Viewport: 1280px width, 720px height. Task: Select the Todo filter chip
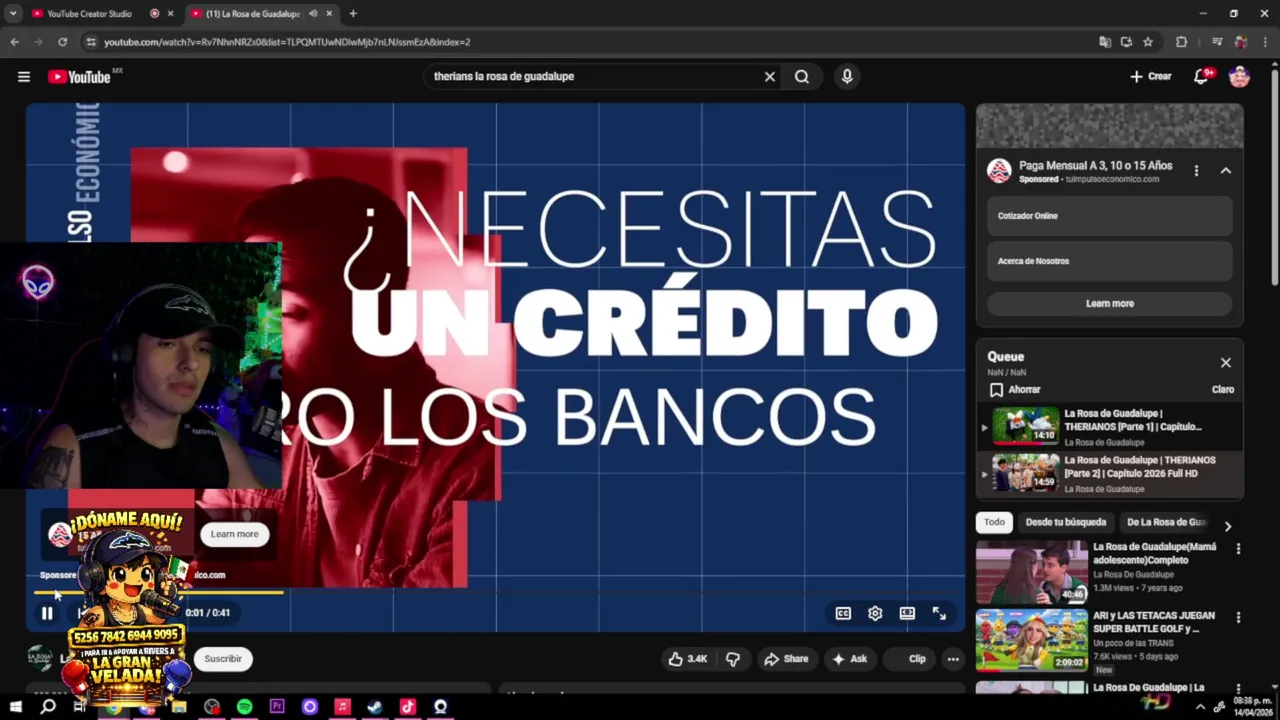(x=994, y=522)
